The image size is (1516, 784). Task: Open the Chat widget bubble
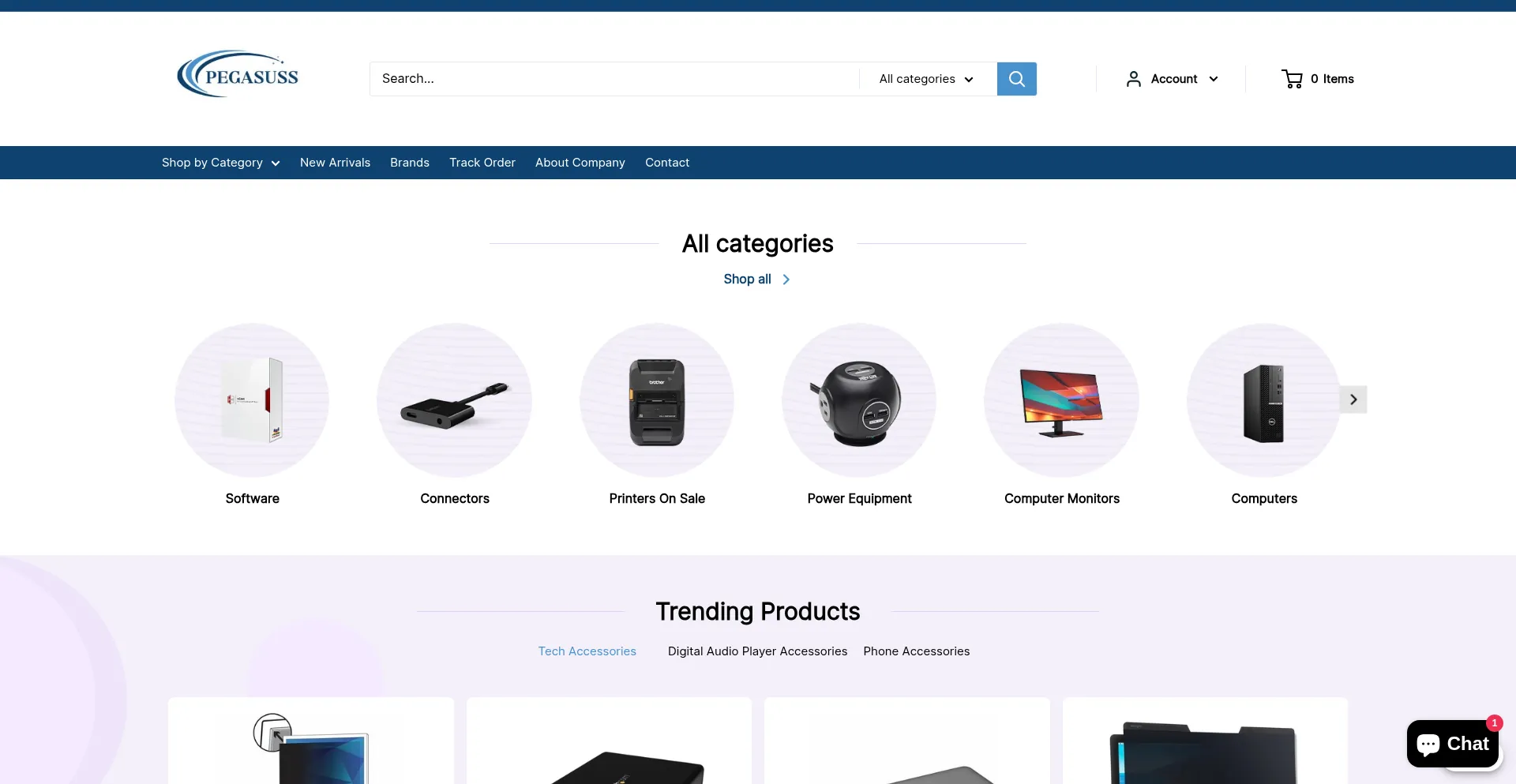coord(1453,744)
